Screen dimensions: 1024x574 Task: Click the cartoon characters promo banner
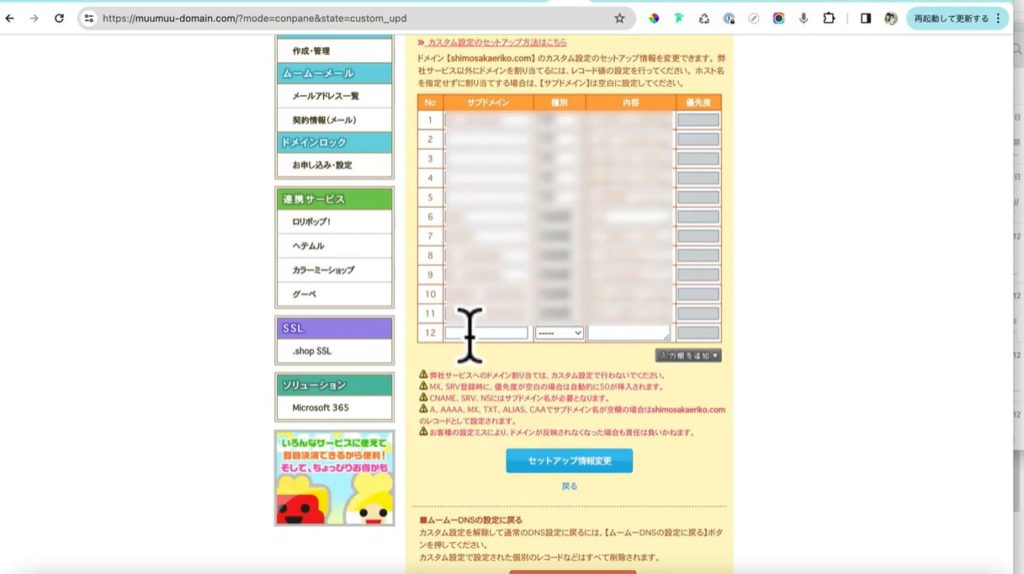pyautogui.click(x=334, y=478)
